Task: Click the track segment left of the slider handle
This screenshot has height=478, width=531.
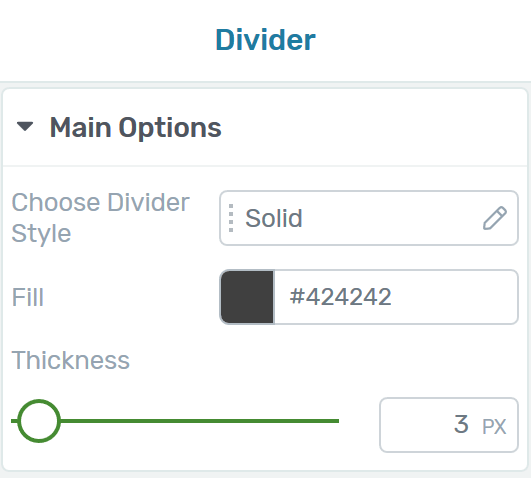Action: pyautogui.click(x=14, y=421)
